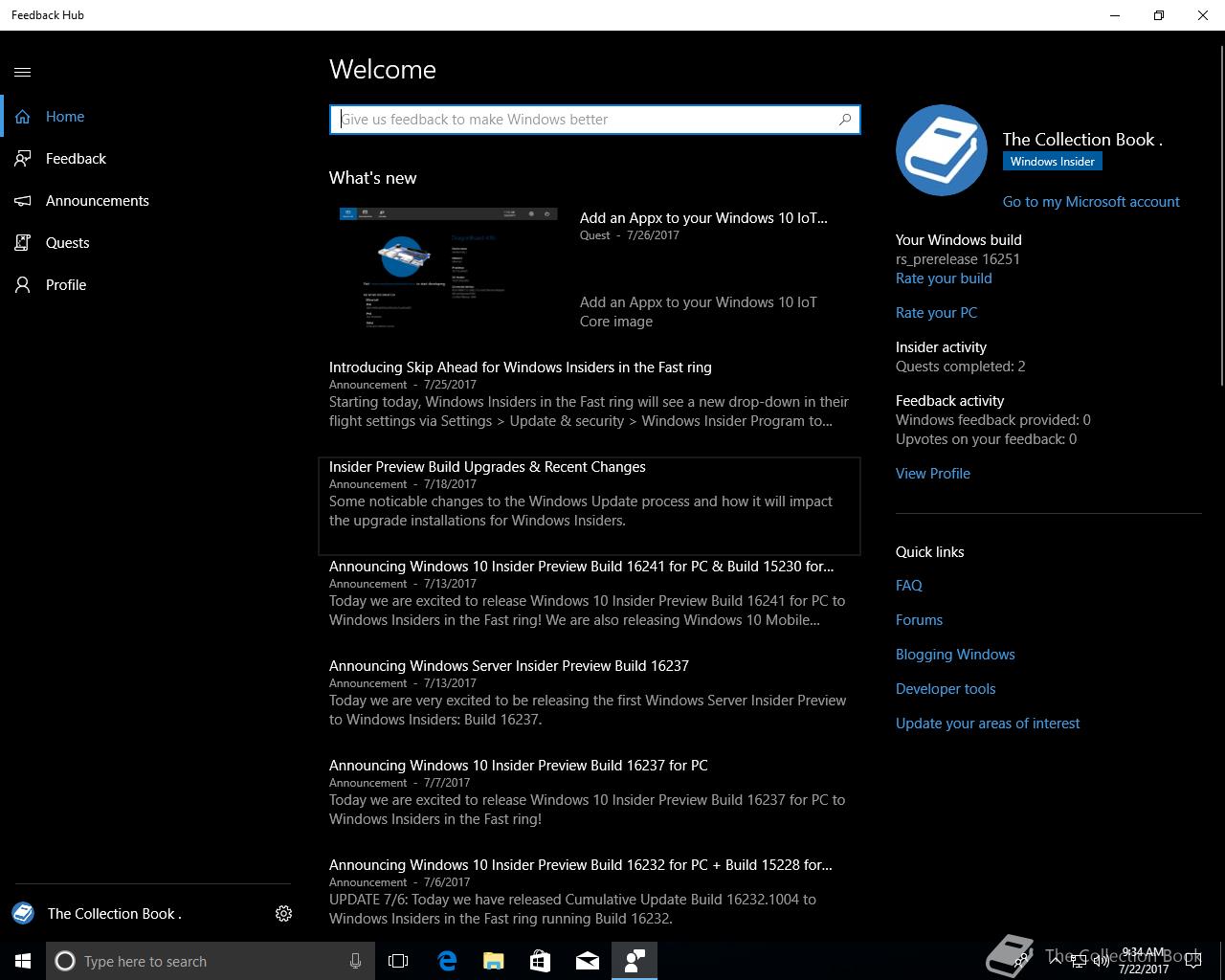The width and height of the screenshot is (1225, 980).
Task: Open the Home page label
Action: 65,117
